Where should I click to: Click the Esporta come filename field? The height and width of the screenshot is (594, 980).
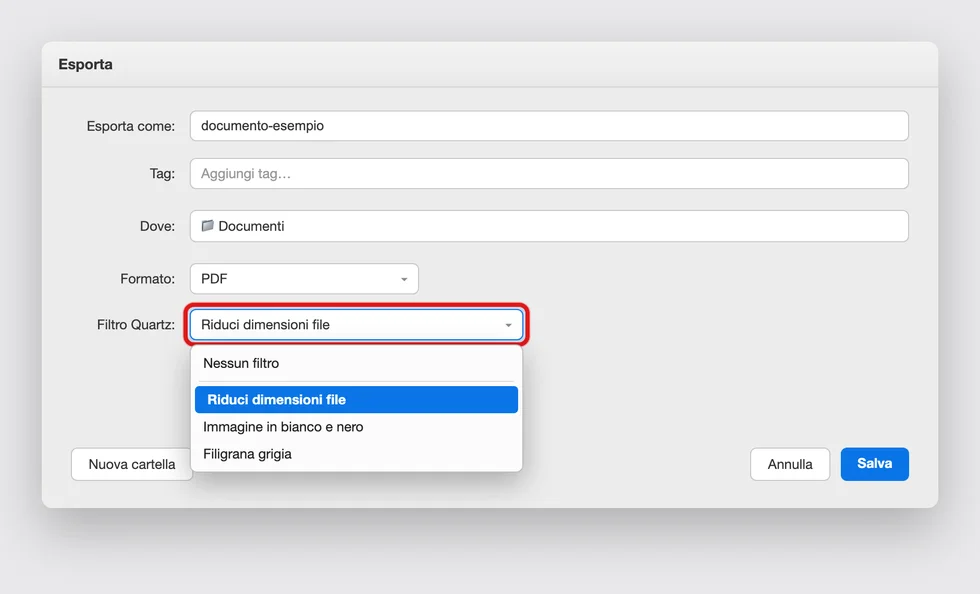click(x=549, y=126)
